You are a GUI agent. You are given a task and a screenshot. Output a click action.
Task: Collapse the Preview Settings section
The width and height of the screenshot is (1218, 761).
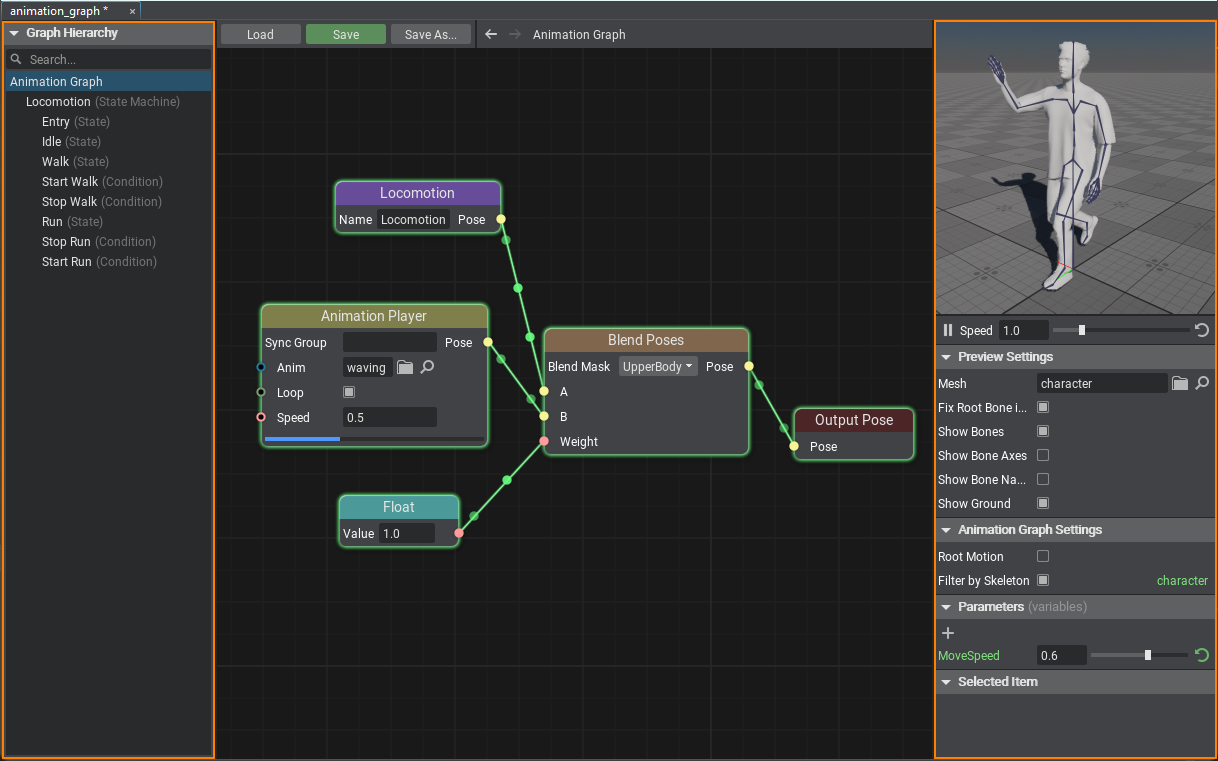coord(946,357)
